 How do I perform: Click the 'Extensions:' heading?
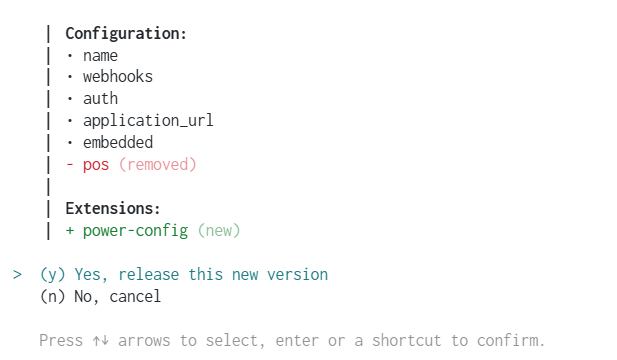pos(113,209)
